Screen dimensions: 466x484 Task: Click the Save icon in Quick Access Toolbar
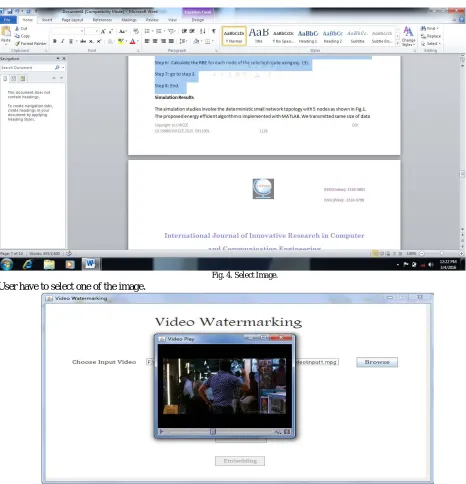10,12
